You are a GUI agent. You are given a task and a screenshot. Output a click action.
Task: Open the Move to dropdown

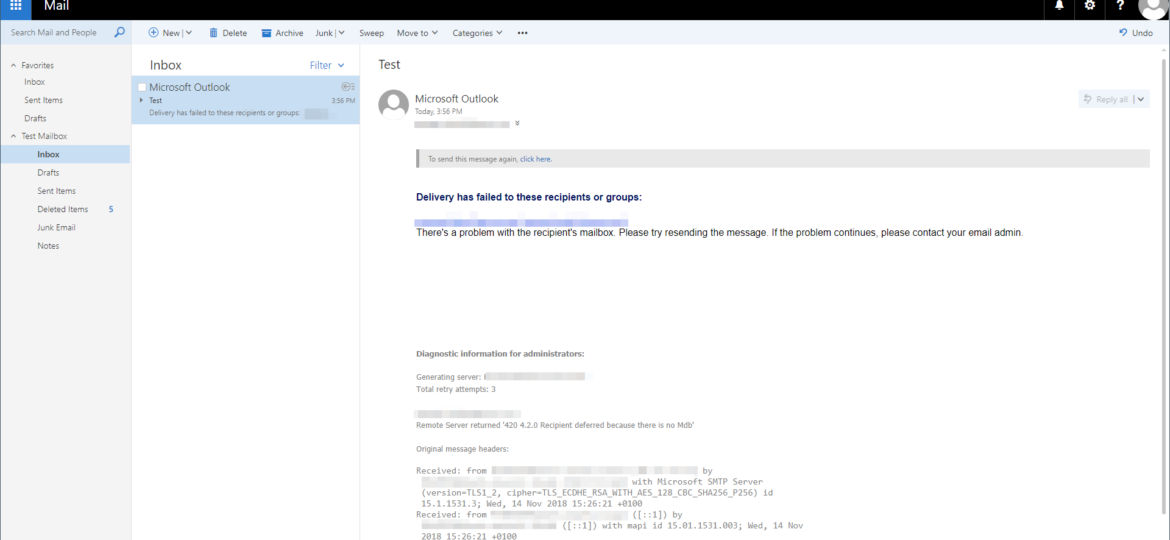(x=417, y=33)
